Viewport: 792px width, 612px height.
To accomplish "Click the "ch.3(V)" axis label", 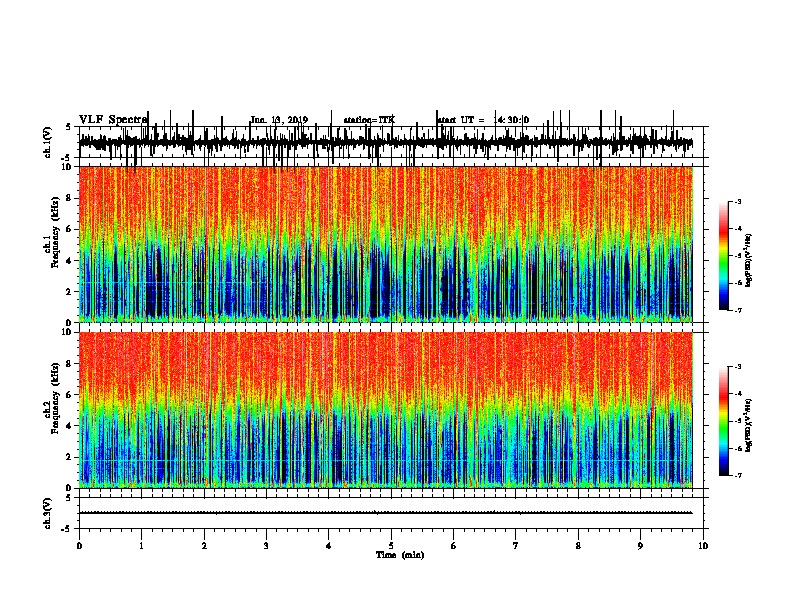I will point(48,513).
